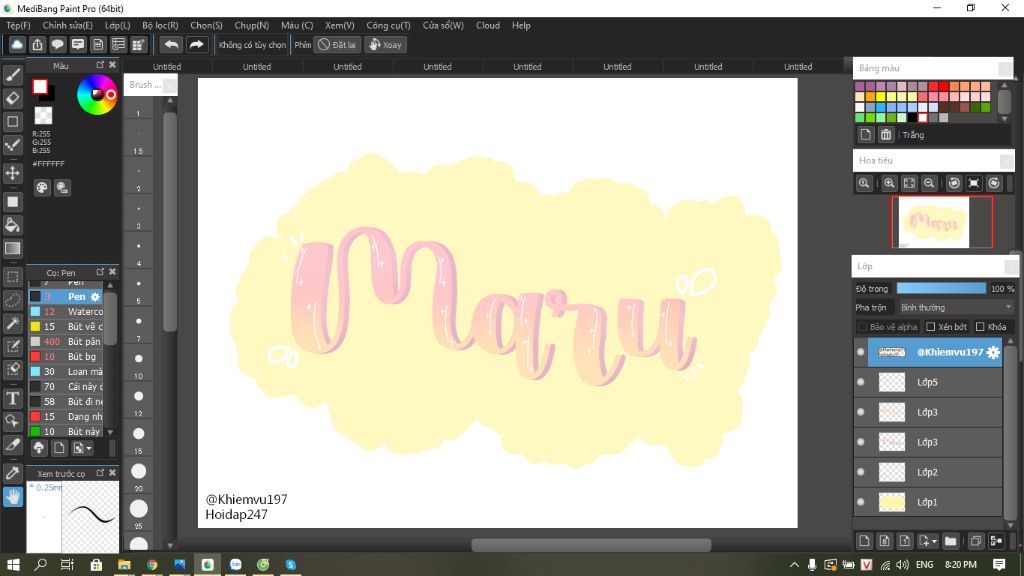
Task: Open the Tệp(F) menu
Action: (x=18, y=25)
